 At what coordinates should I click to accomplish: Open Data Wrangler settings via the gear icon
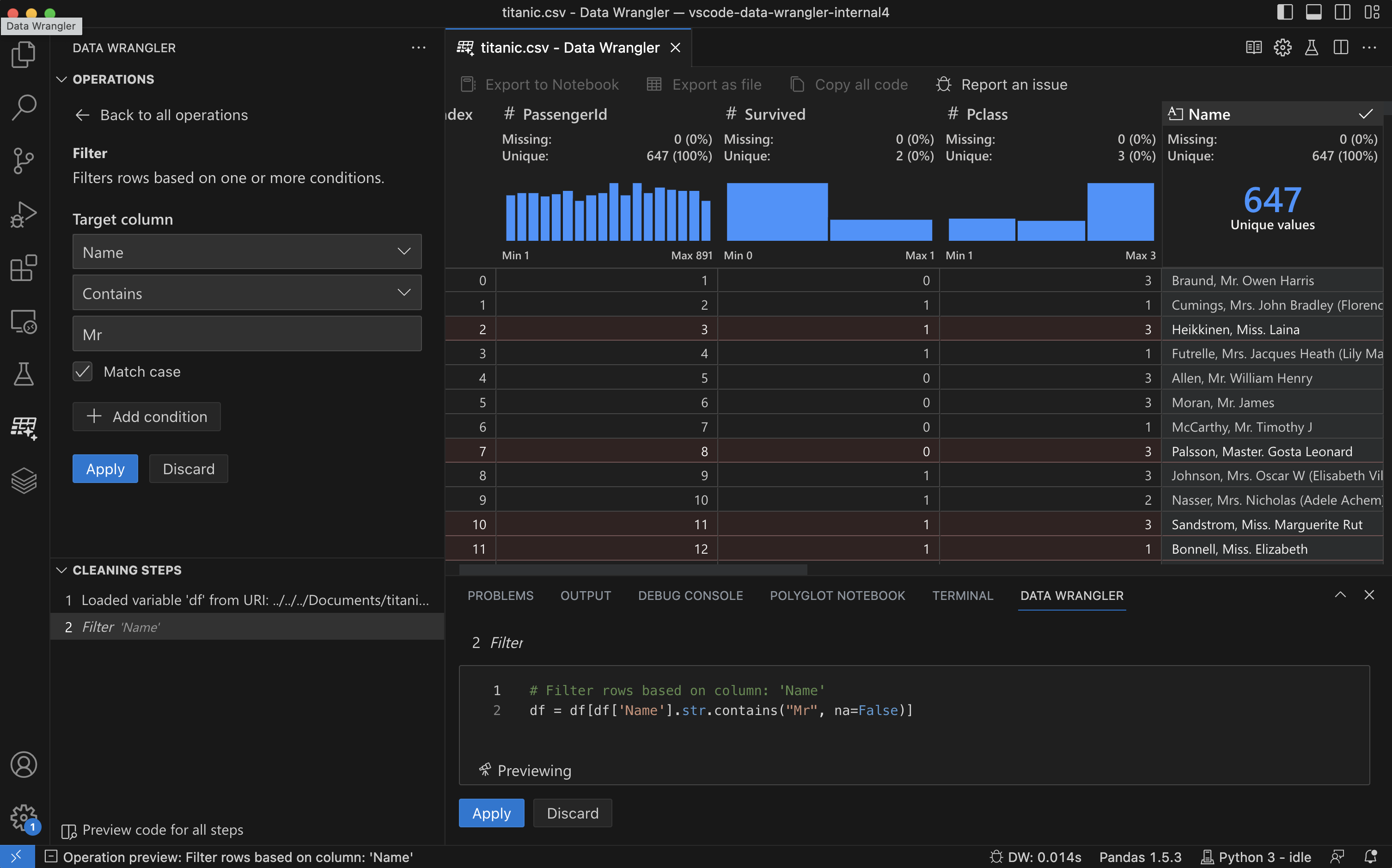point(1283,48)
